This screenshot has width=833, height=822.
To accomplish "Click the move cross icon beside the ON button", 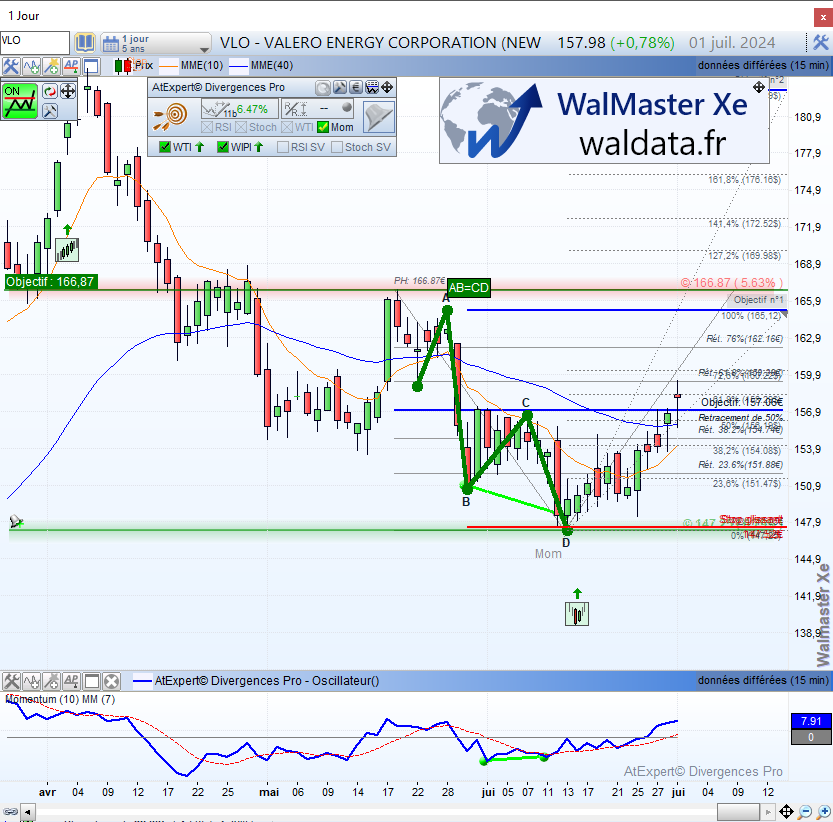I will pyautogui.click(x=68, y=91).
